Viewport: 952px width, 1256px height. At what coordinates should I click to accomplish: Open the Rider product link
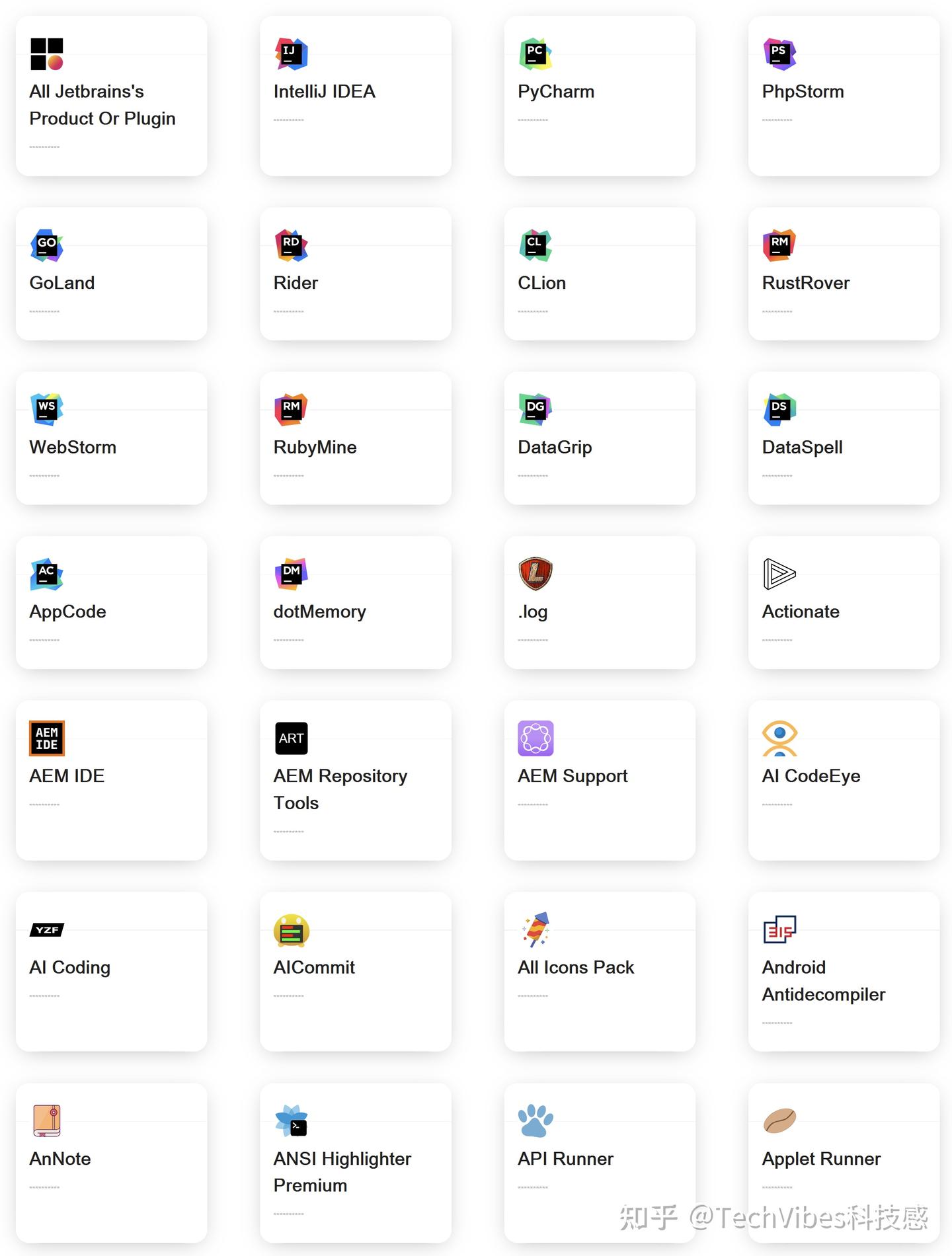tap(296, 283)
